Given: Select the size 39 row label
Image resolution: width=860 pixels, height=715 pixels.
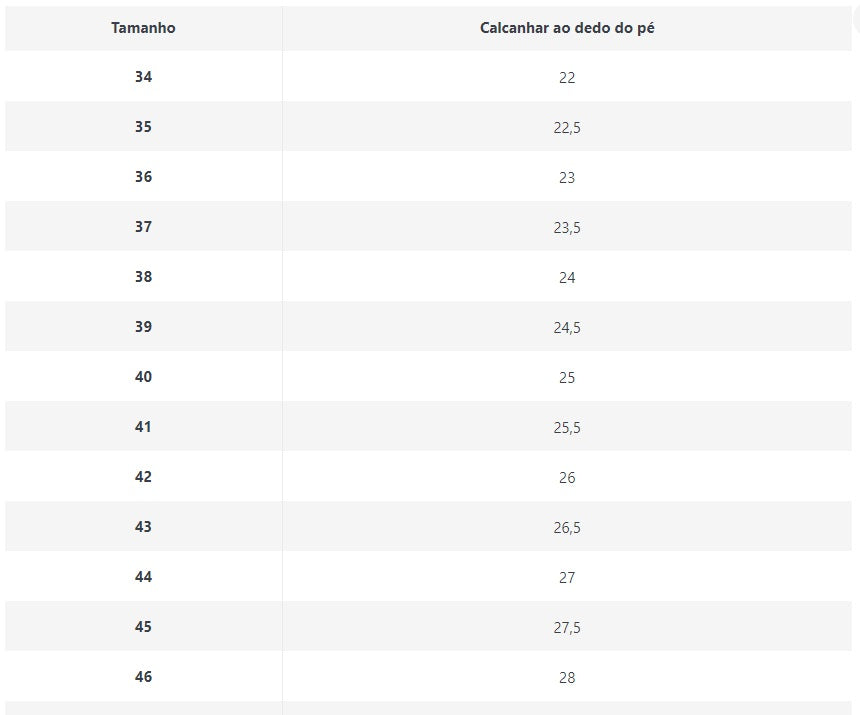Looking at the screenshot, I should tap(143, 327).
